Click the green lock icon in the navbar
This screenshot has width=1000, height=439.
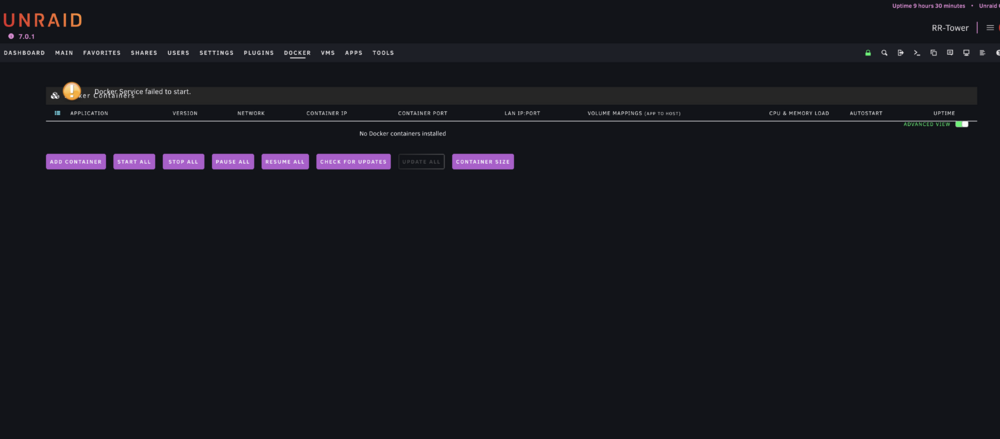868,53
